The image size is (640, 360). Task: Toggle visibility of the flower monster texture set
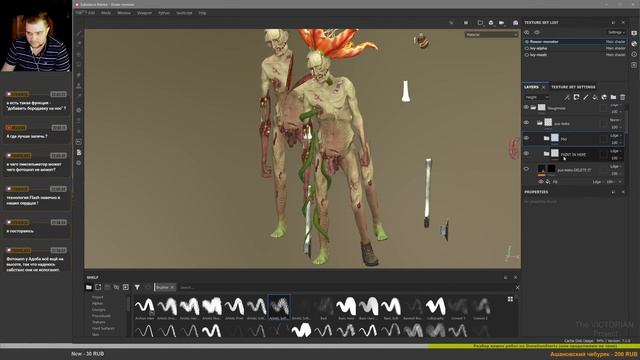pos(527,42)
